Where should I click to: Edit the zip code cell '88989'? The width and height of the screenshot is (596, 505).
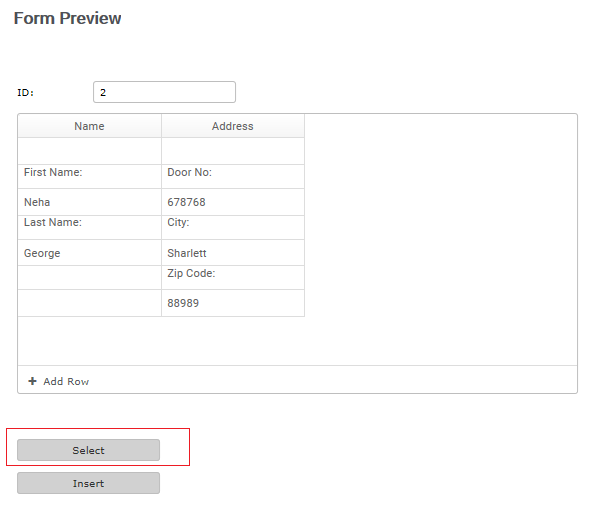tap(233, 303)
